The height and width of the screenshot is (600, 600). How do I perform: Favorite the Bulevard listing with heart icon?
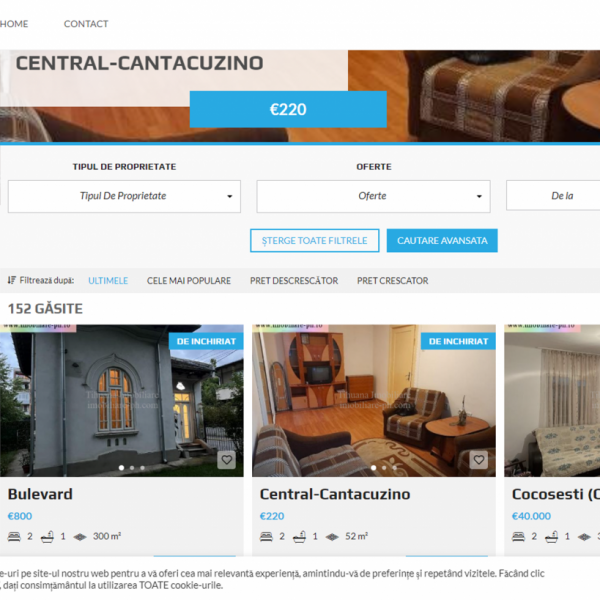pyautogui.click(x=227, y=460)
